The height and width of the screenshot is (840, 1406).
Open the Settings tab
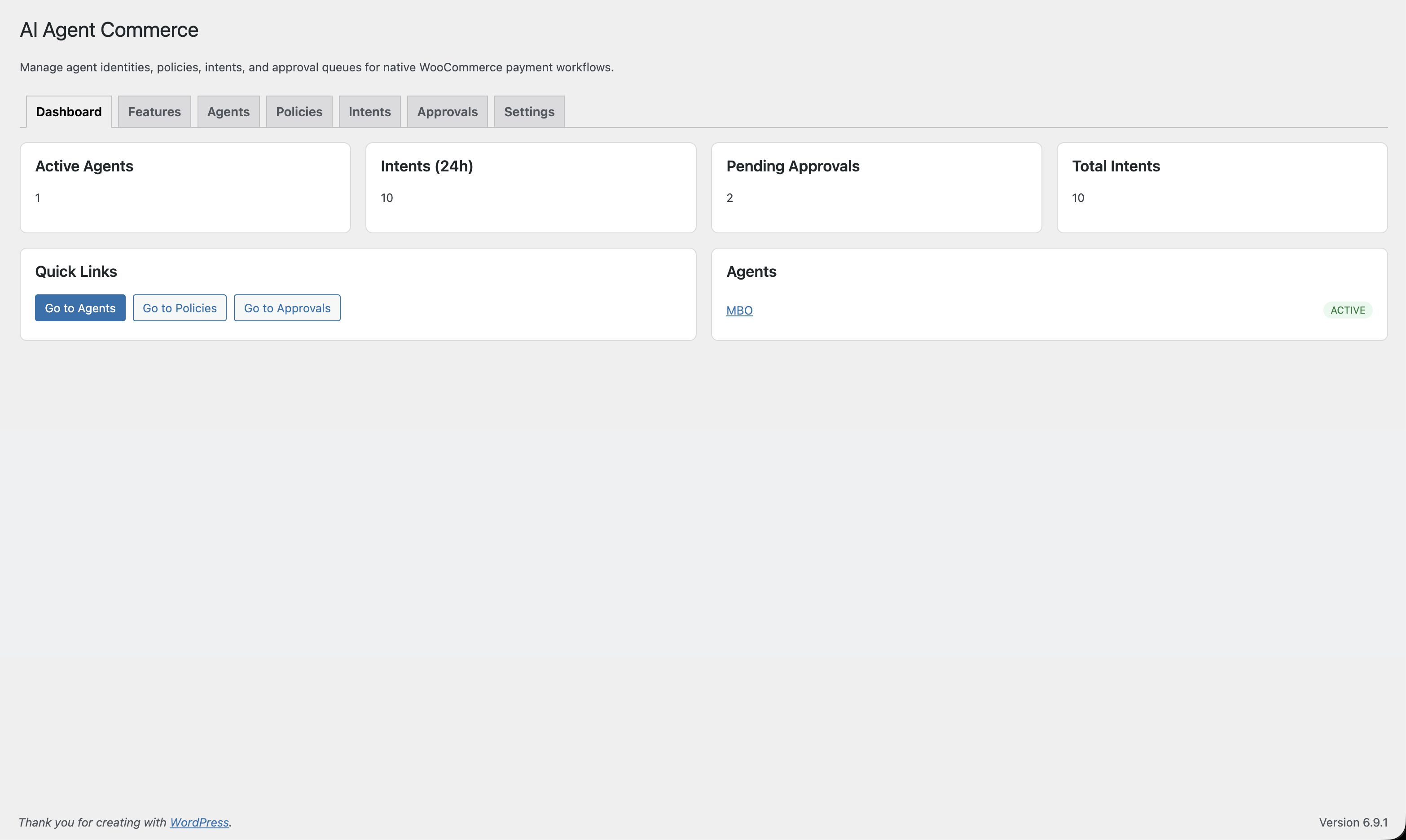(529, 112)
